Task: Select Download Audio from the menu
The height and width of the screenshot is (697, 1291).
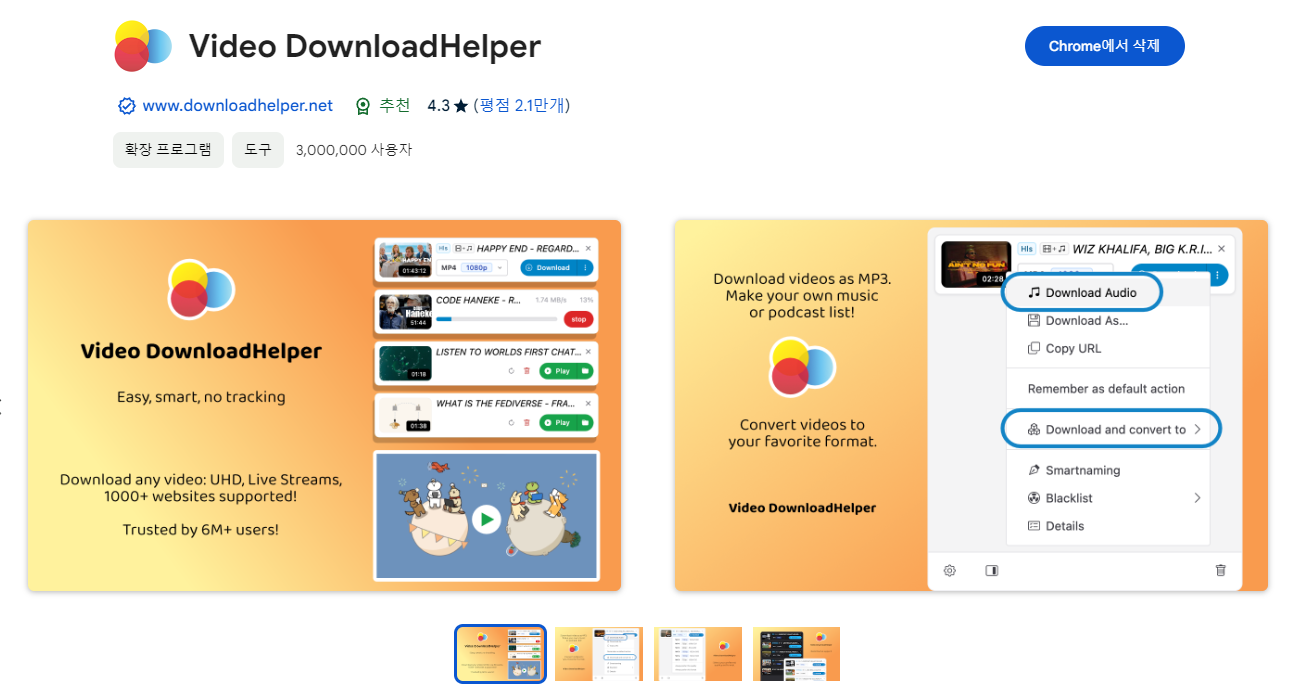Action: coord(1082,293)
